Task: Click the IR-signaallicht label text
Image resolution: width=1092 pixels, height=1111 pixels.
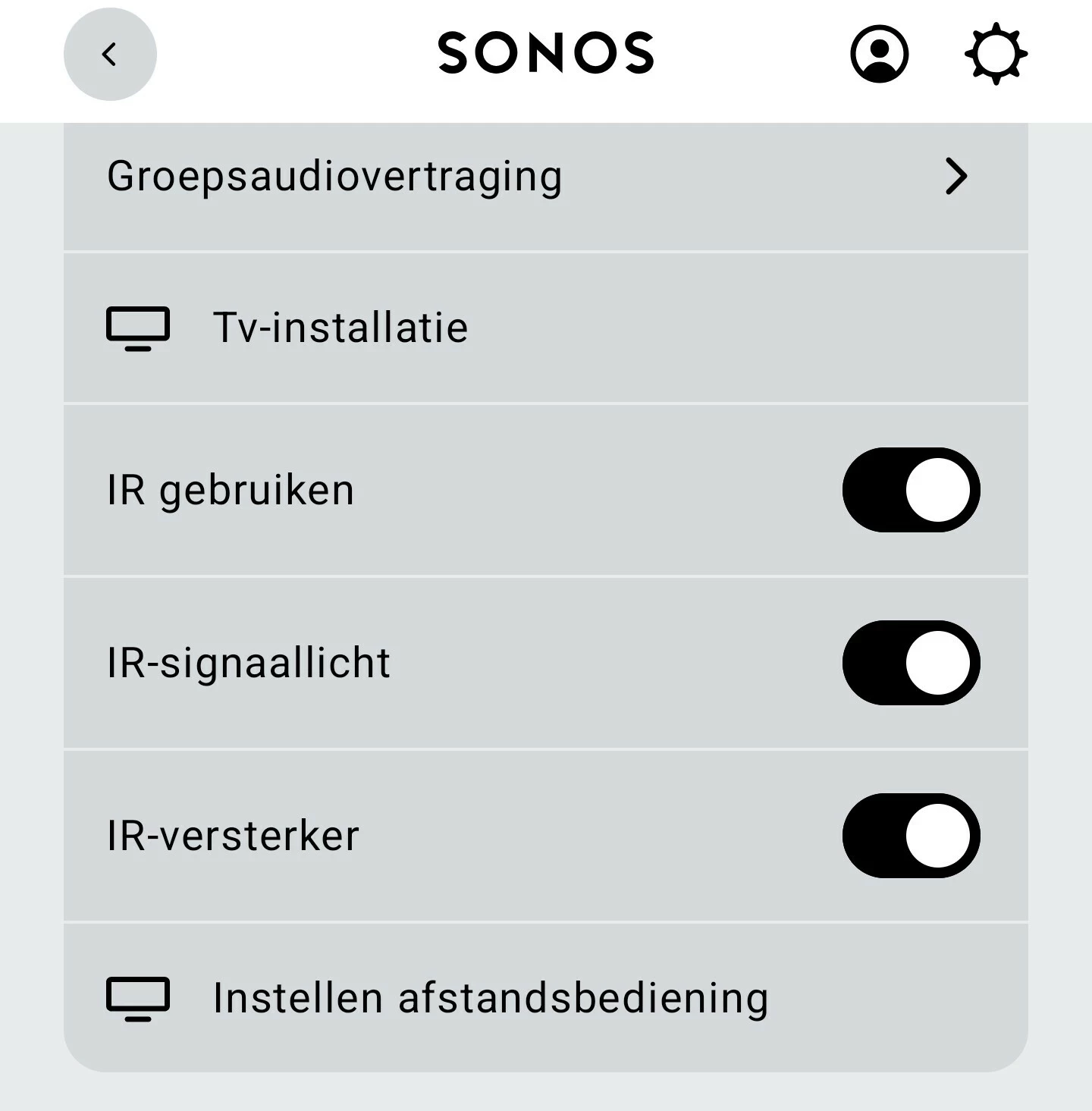Action: click(249, 664)
